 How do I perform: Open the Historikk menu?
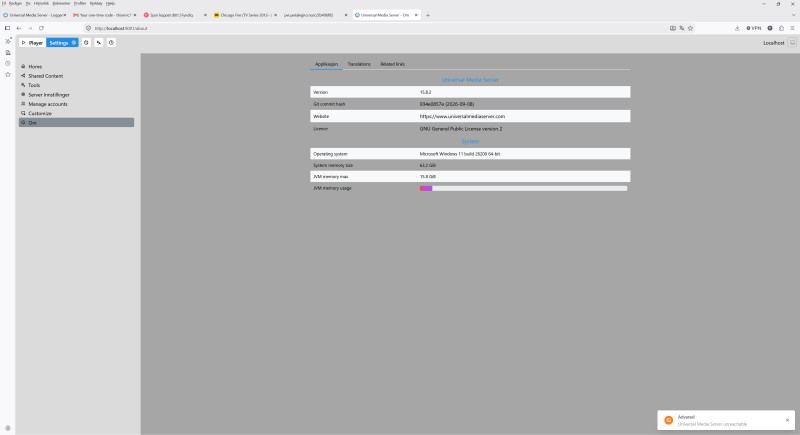41,4
